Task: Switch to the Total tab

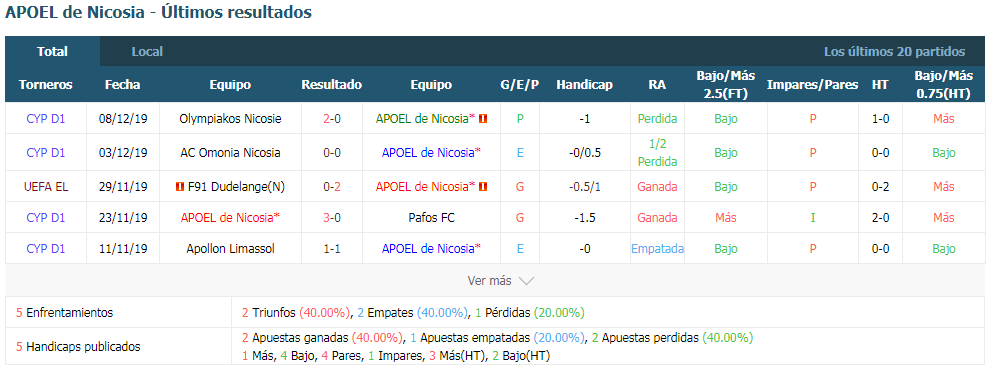Action: tap(52, 52)
